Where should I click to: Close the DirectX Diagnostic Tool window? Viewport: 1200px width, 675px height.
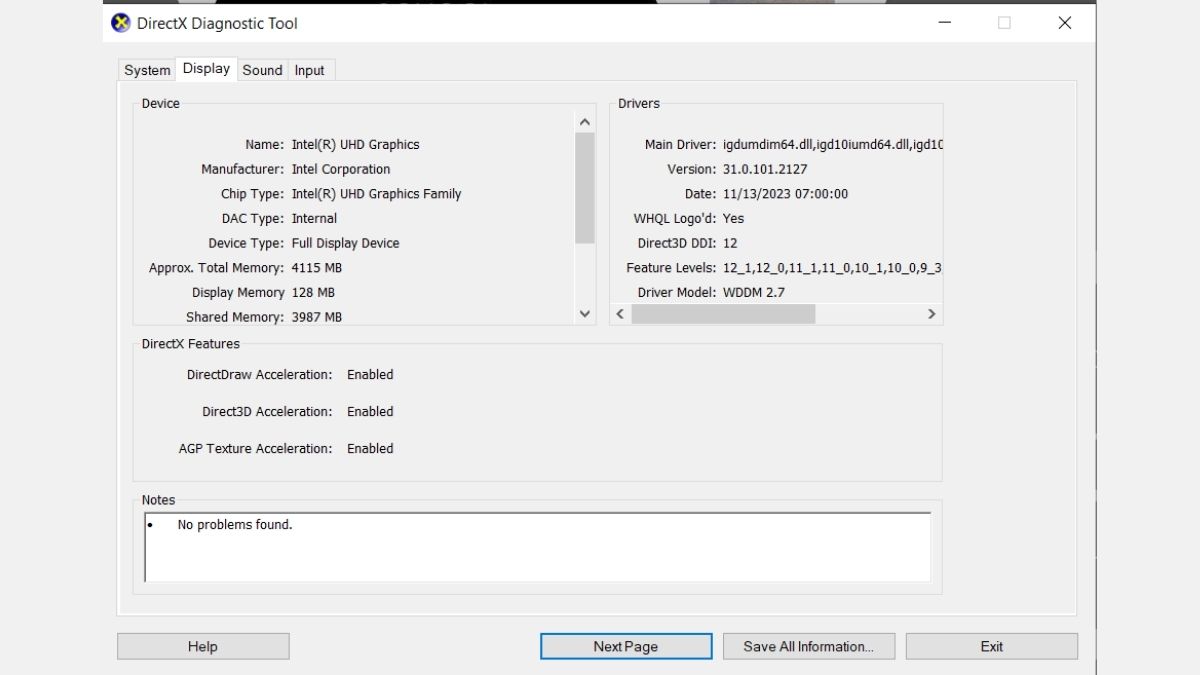[x=1065, y=23]
